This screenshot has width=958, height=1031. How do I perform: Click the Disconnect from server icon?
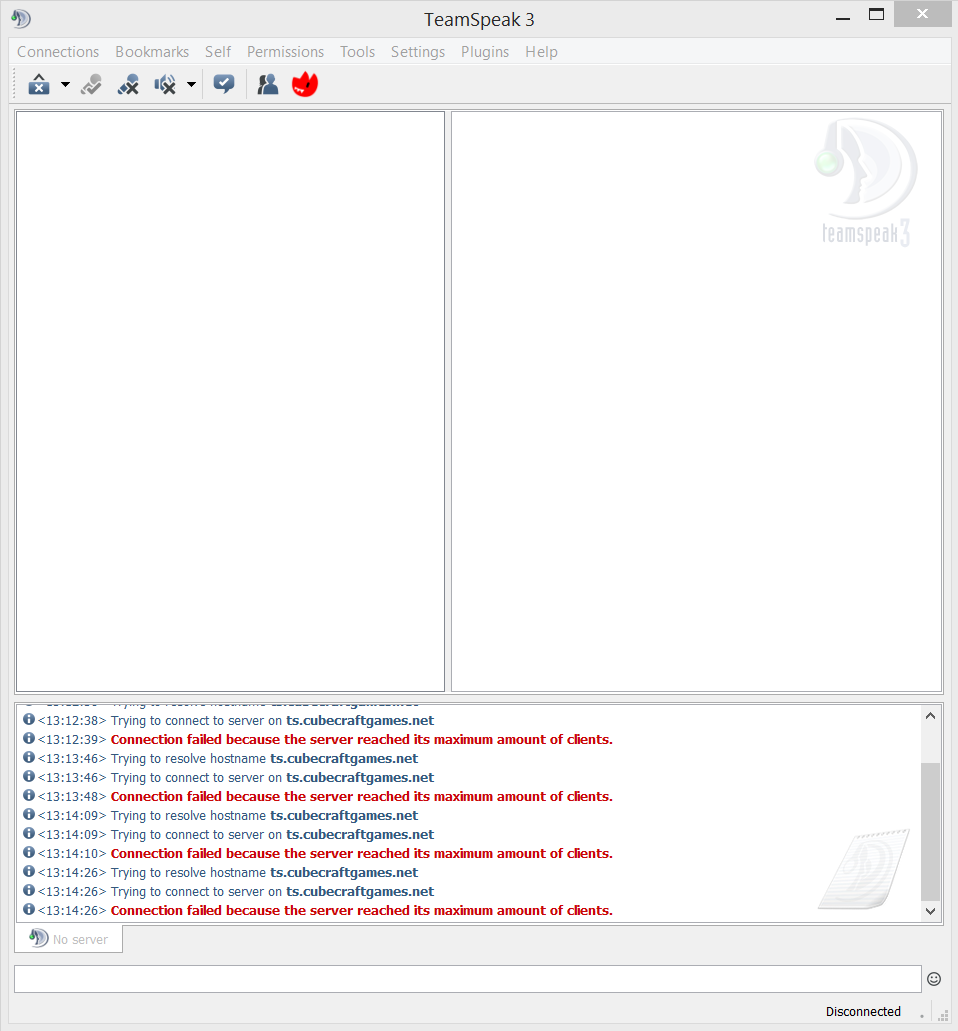pyautogui.click(x=128, y=84)
